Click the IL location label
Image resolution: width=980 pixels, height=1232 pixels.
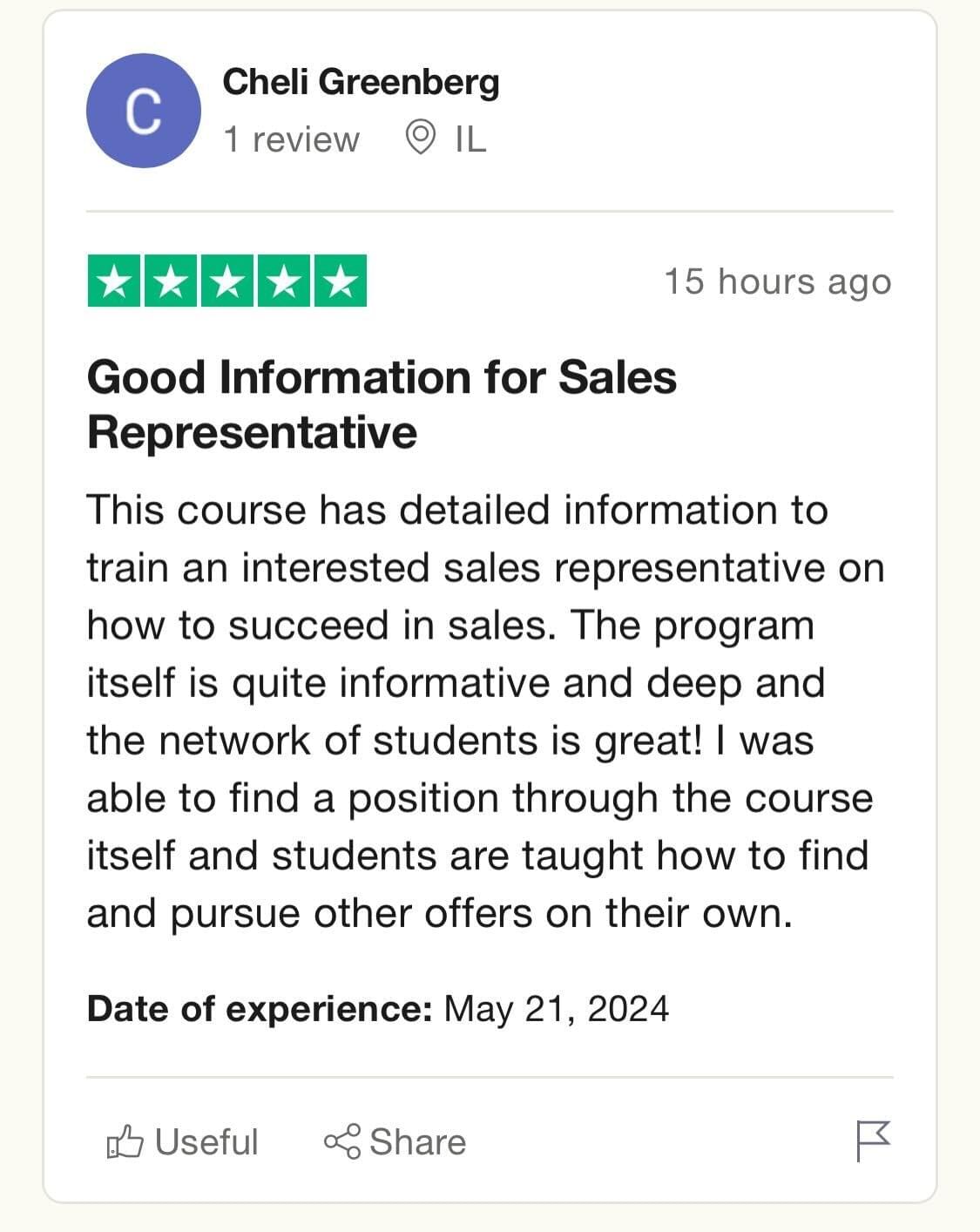[470, 139]
